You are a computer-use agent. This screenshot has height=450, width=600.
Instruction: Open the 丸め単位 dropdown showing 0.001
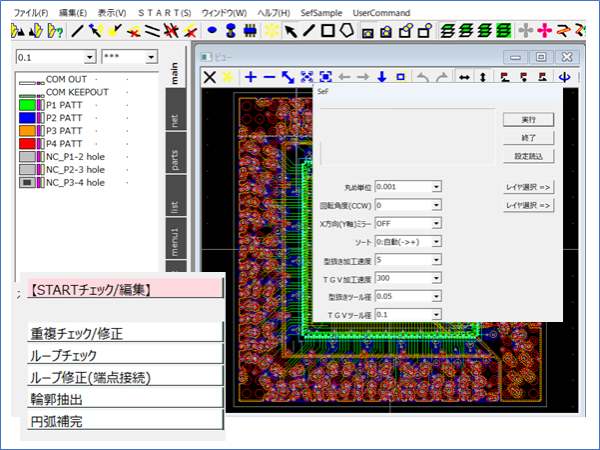tap(437, 186)
